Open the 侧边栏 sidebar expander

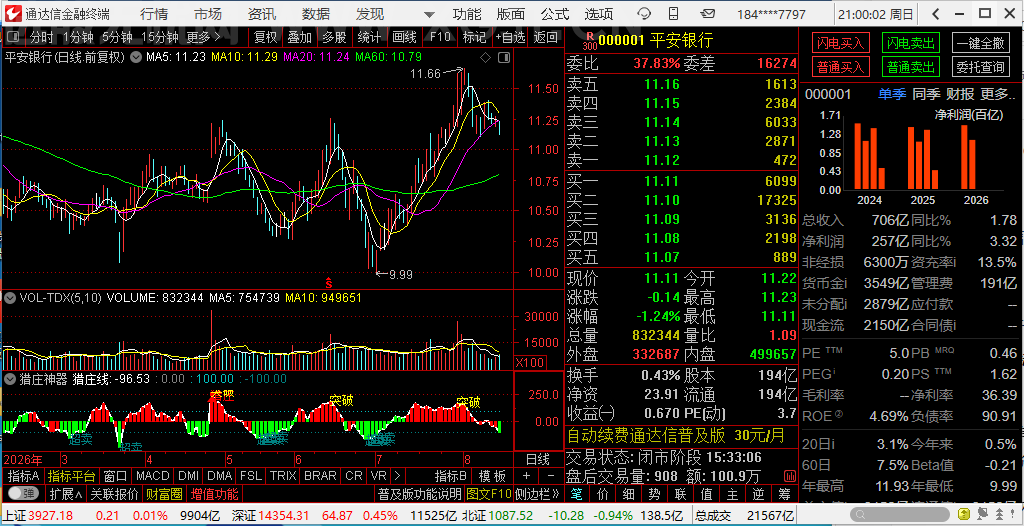coord(537,493)
